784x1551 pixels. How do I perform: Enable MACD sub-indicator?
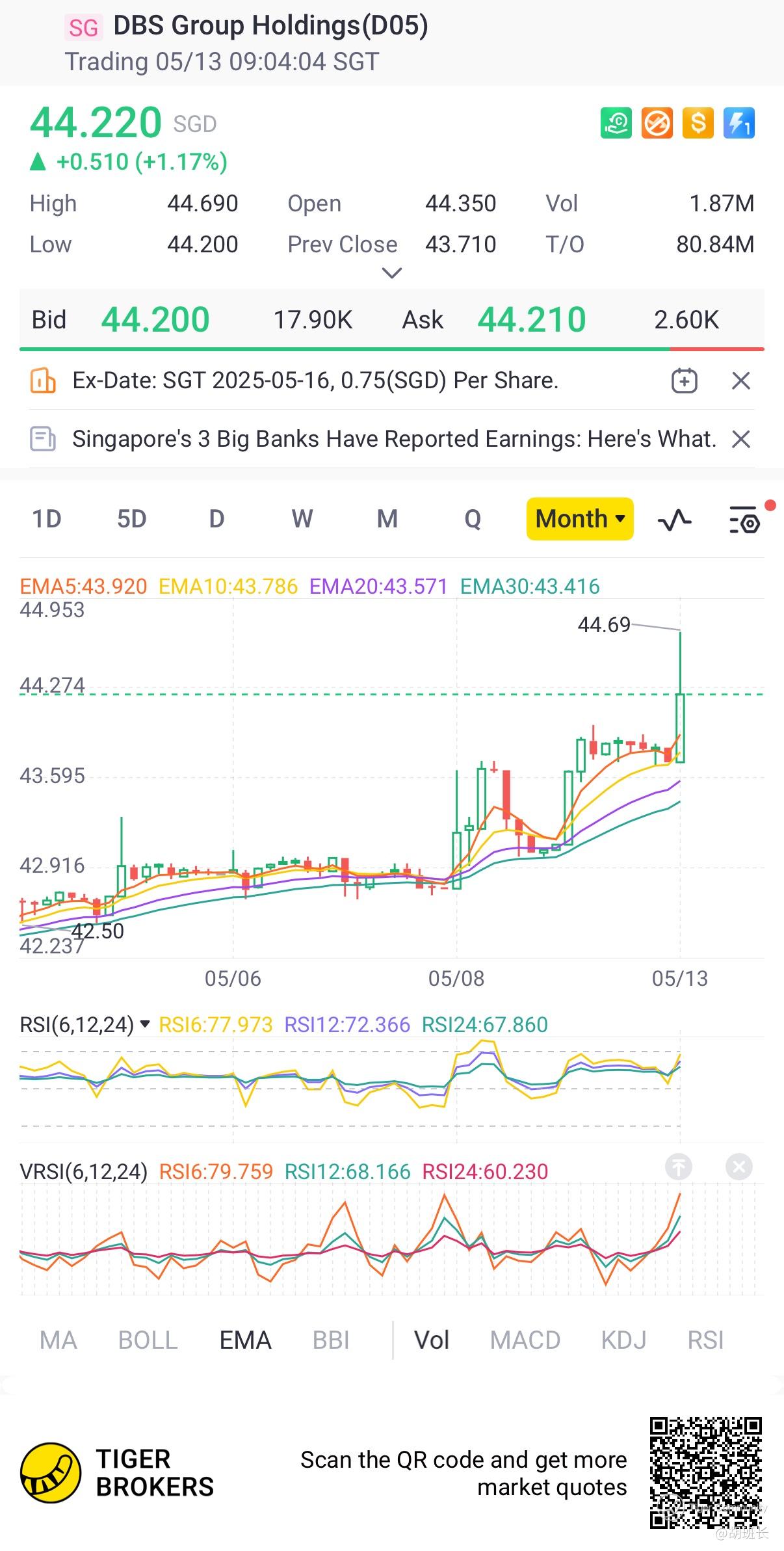[525, 1340]
